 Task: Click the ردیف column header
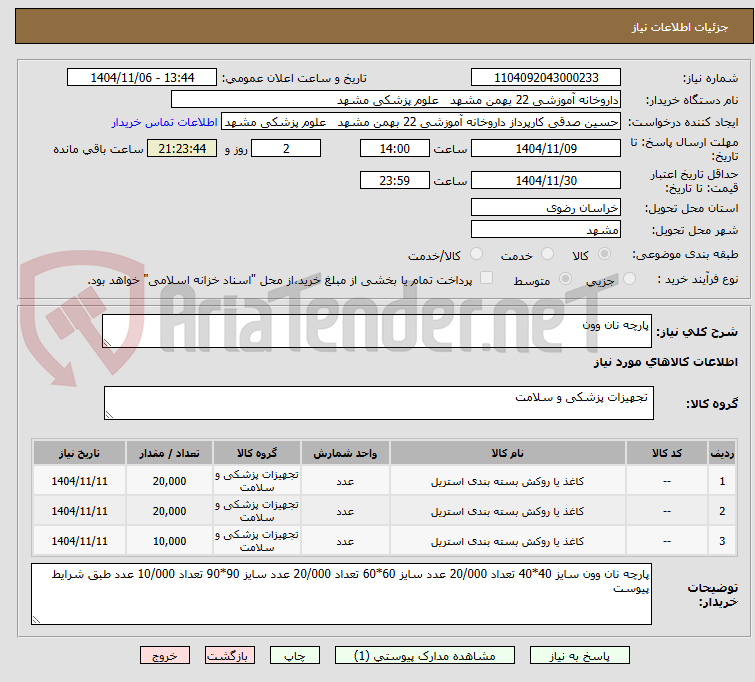[x=722, y=453]
